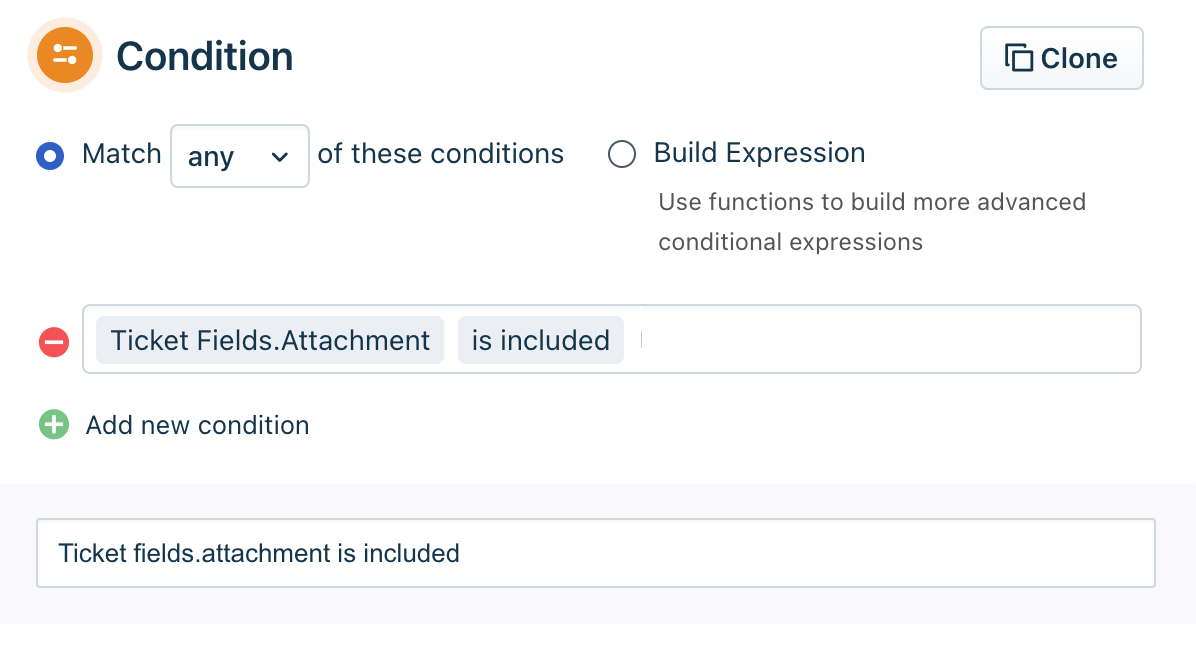Click the Clone copy icon
The width and height of the screenshot is (1196, 668).
point(1019,58)
